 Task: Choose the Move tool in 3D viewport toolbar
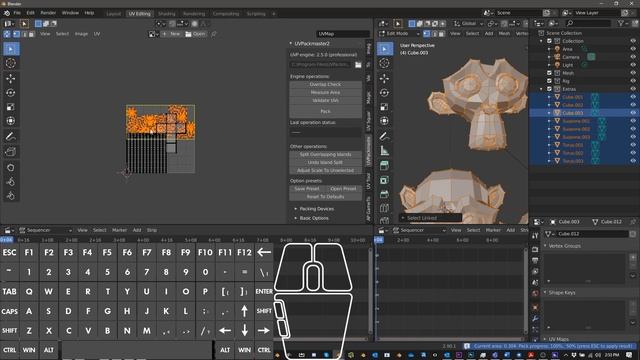tap(384, 78)
